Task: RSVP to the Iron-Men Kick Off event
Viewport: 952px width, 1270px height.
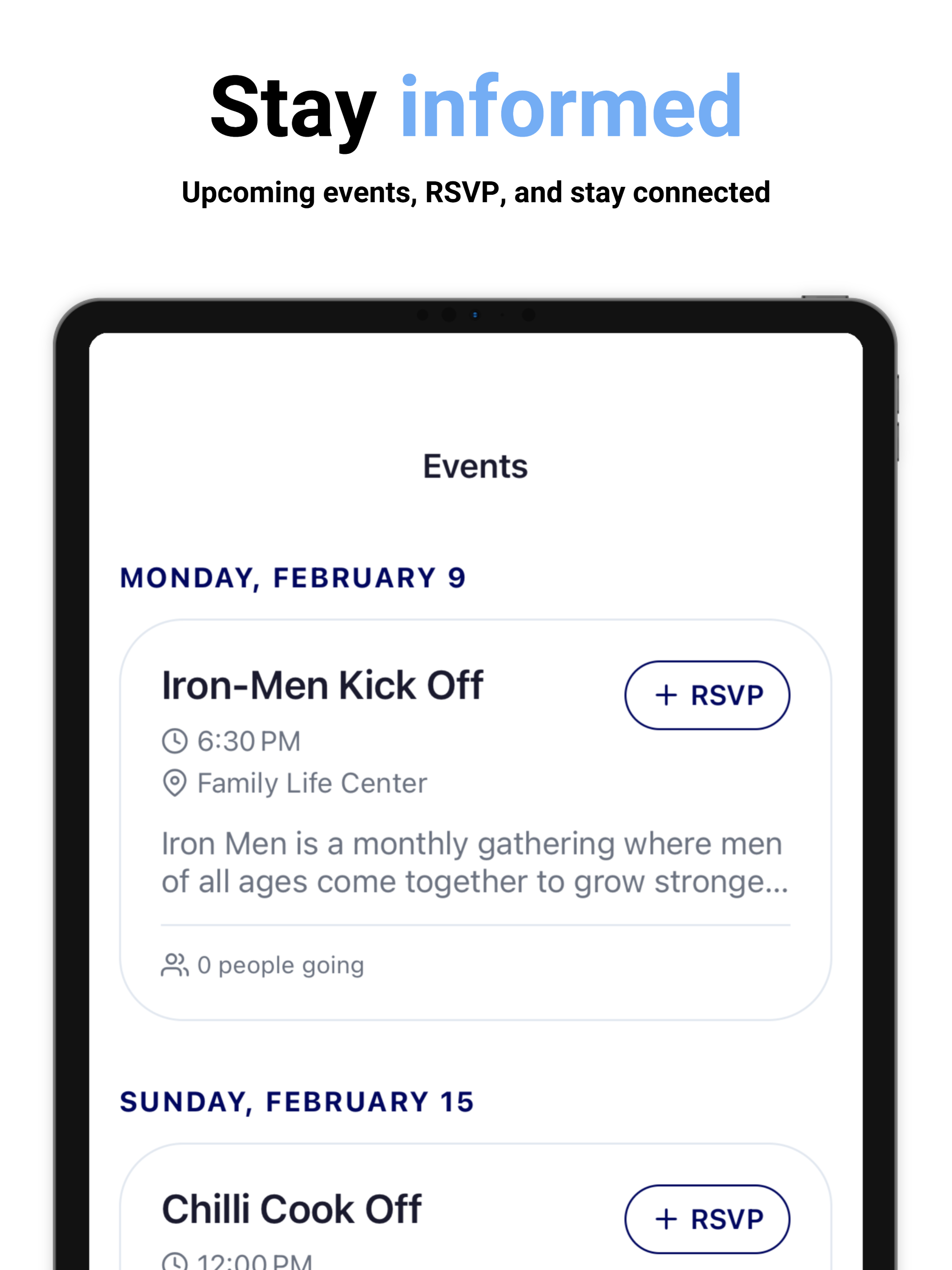Action: [707, 695]
